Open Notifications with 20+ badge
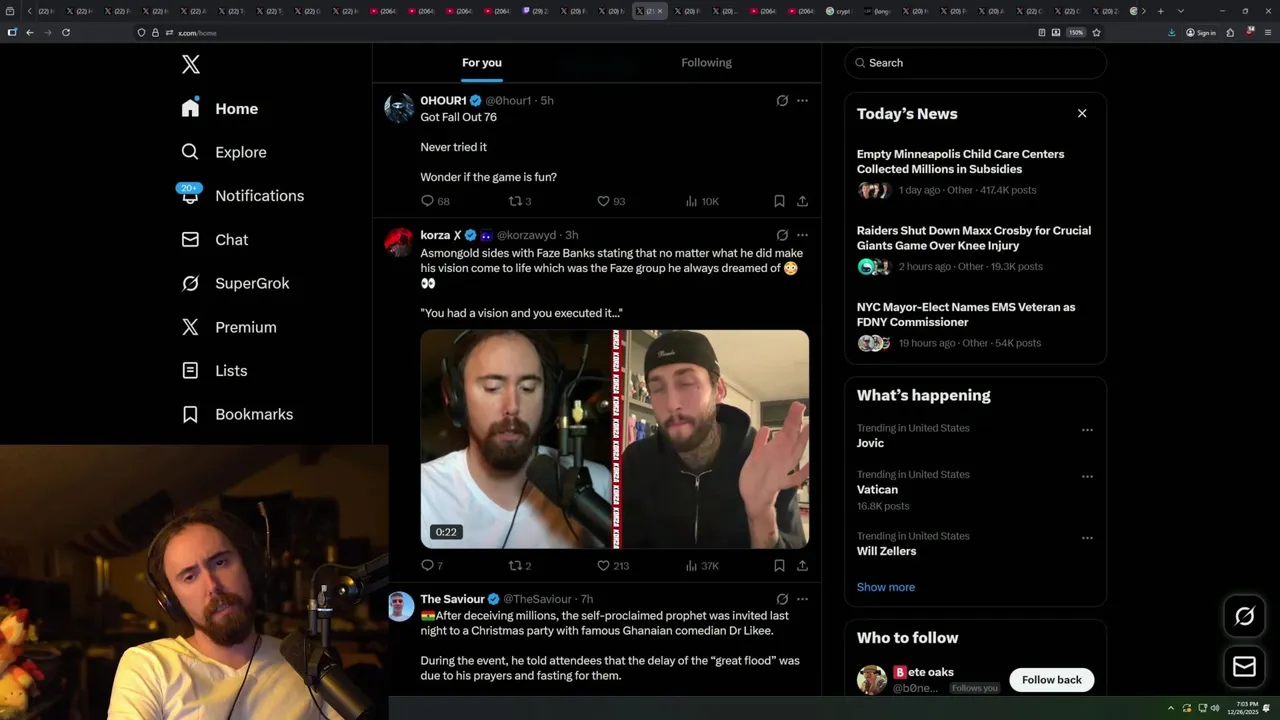 tap(242, 196)
